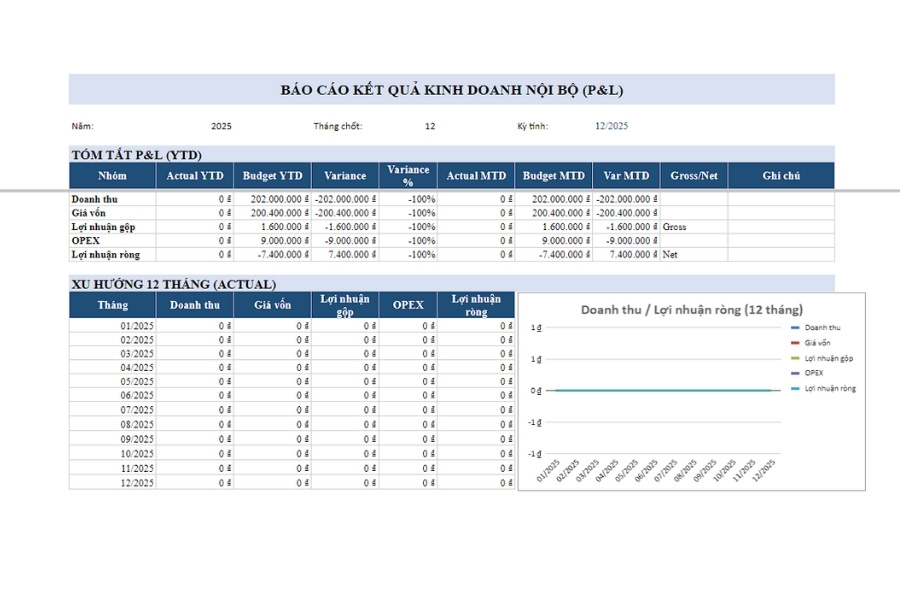
Task: Click the 'Net' cell in Lợi nhuận ròng row
Action: 694,254
